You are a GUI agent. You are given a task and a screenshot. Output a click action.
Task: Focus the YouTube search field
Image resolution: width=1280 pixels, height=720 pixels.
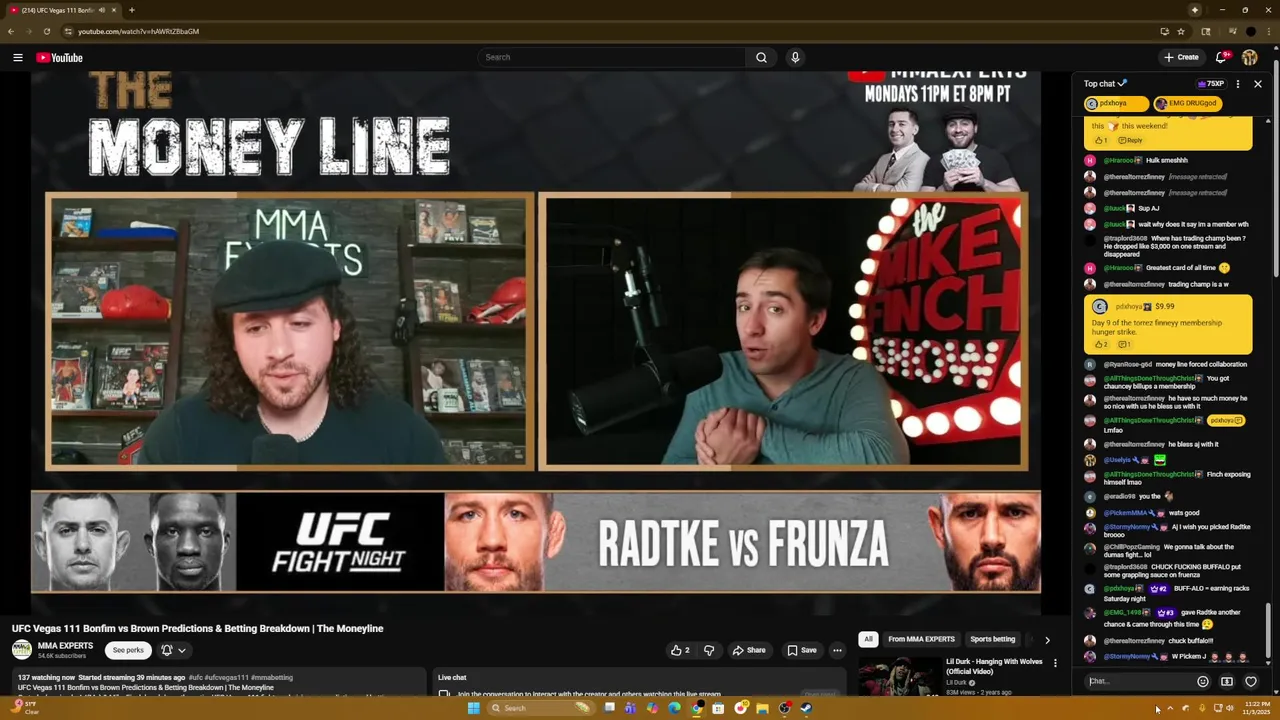(x=611, y=57)
